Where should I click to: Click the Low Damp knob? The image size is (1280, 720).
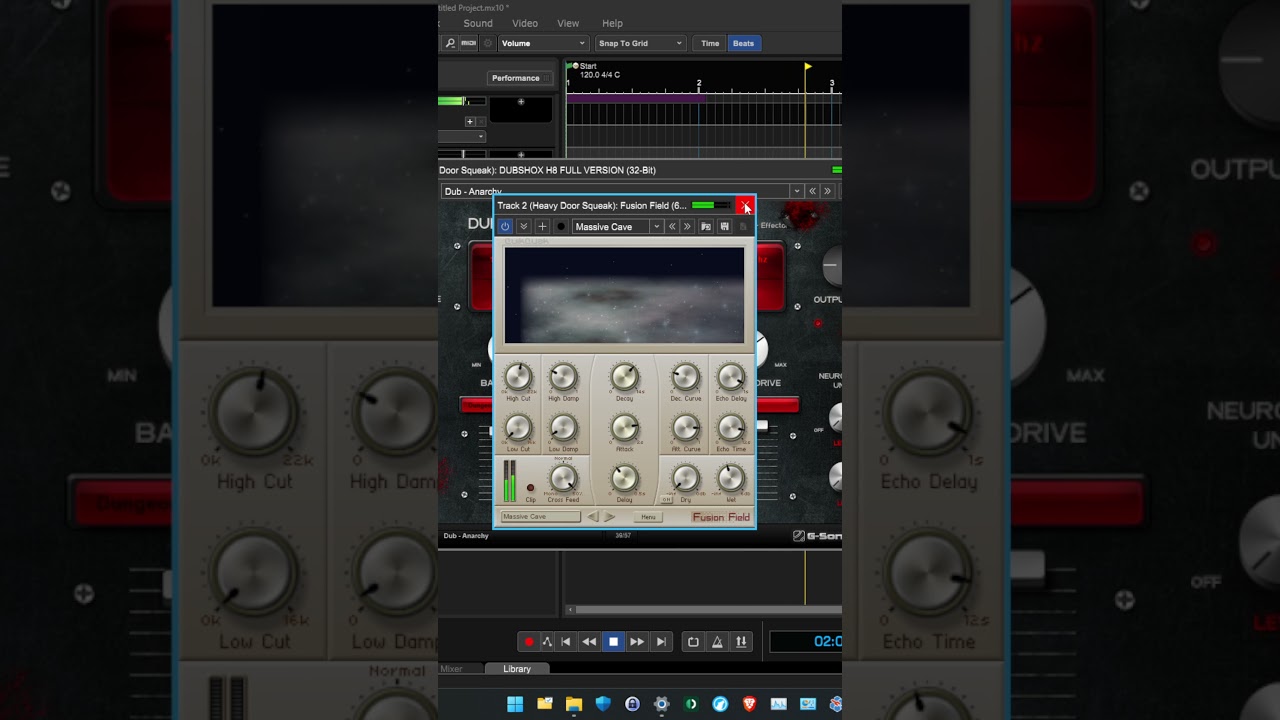coord(563,428)
